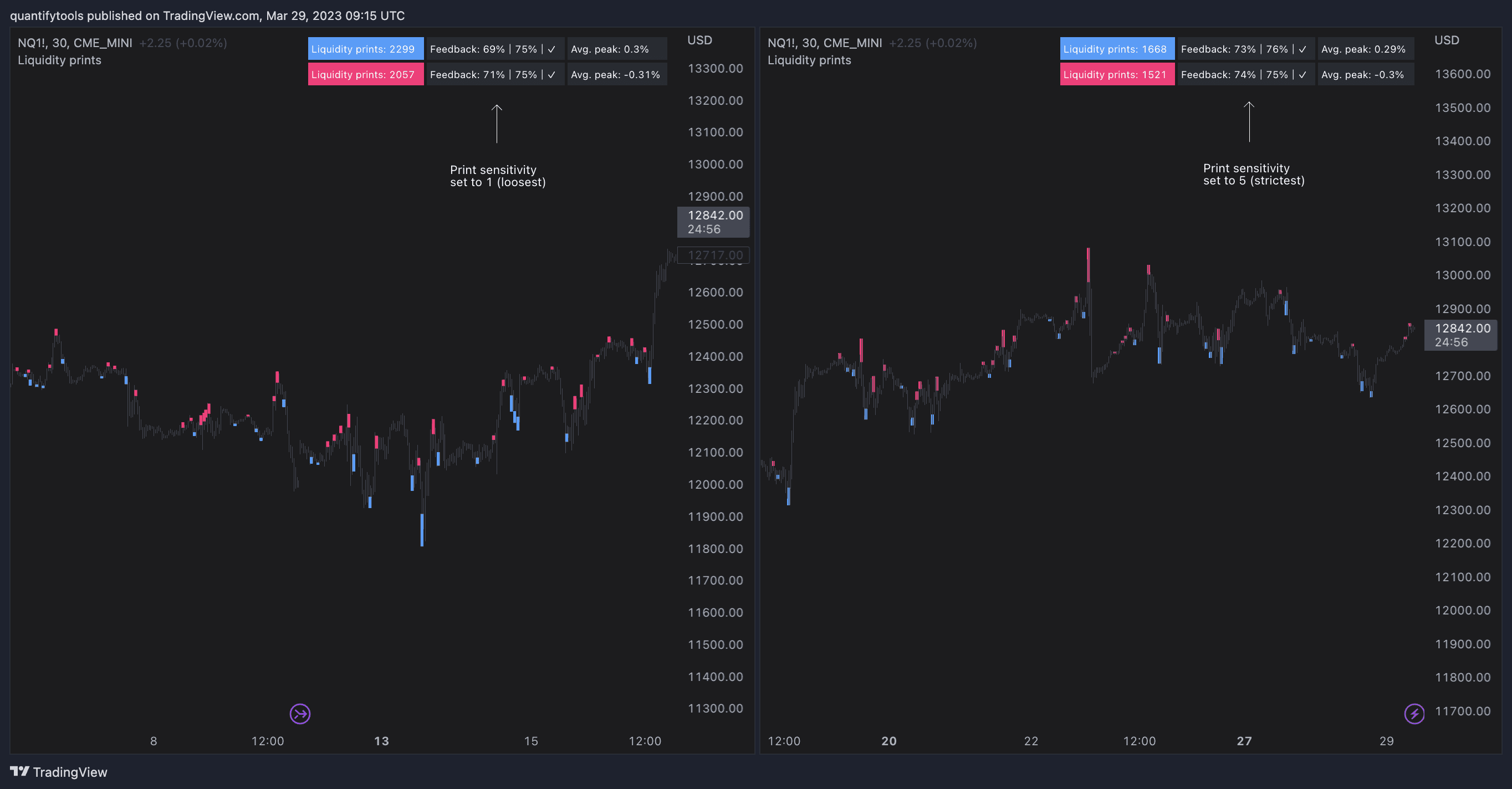Viewport: 1512px width, 789px height.
Task: Click the checkmark in the 69% | 75% feedback cell
Action: 551,49
